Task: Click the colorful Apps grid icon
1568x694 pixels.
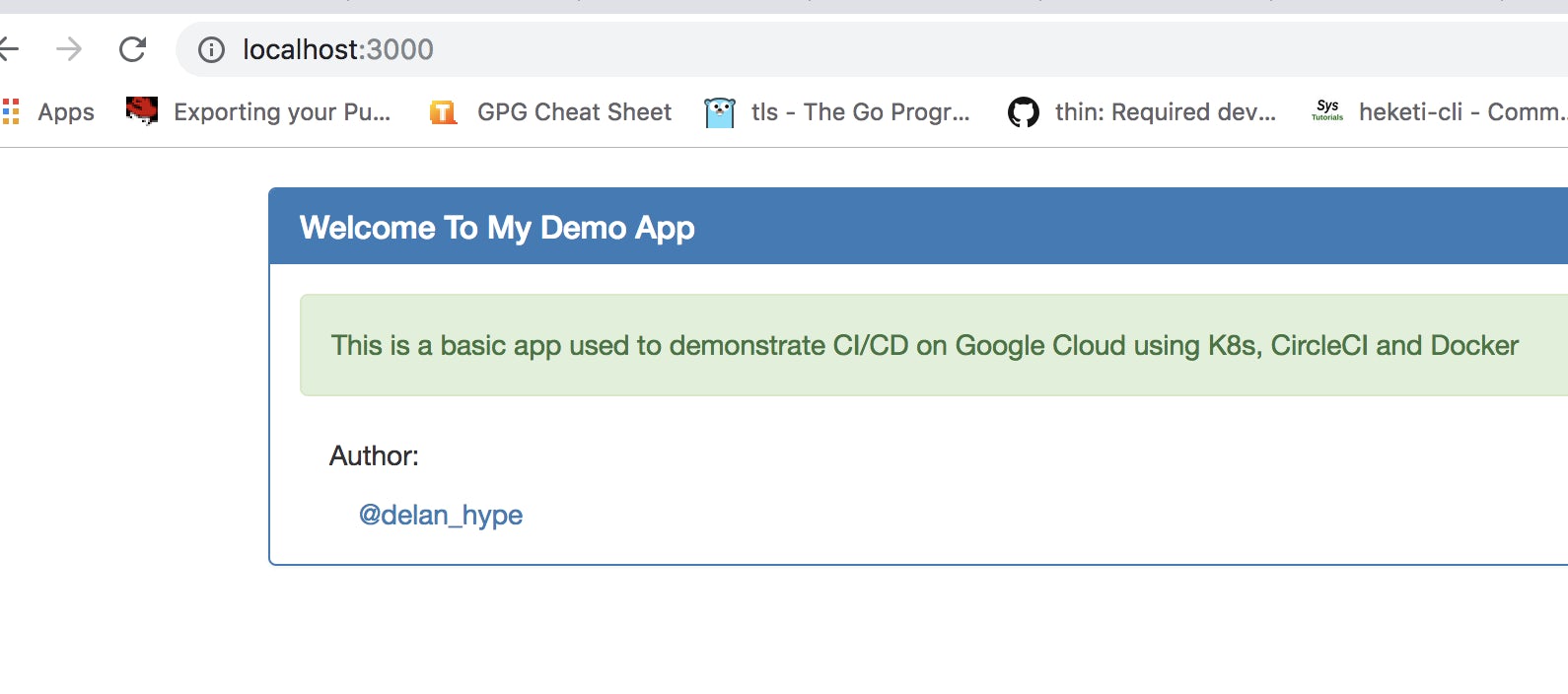Action: [11, 111]
